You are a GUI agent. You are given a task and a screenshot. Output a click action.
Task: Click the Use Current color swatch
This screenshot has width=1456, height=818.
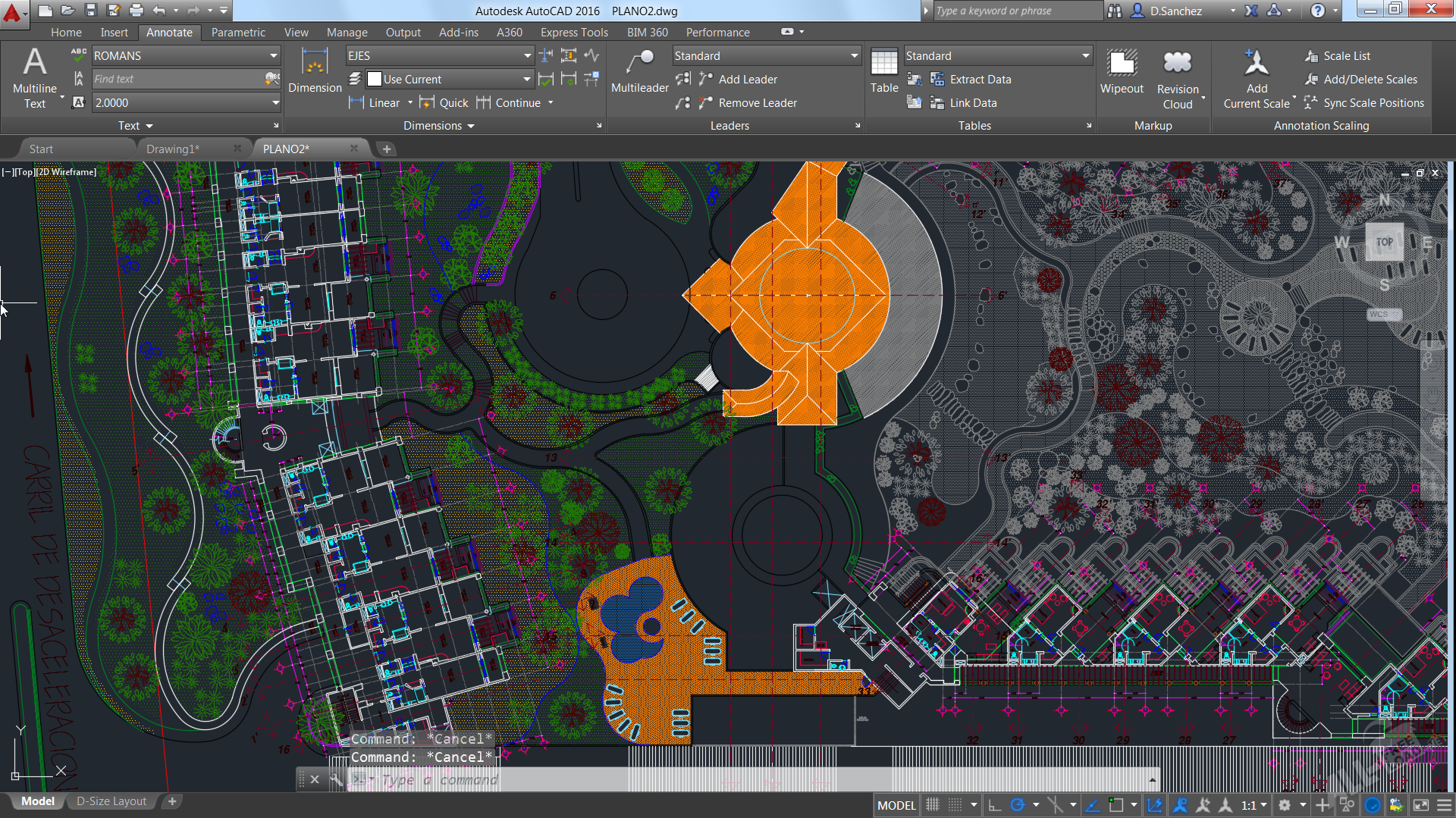tap(374, 78)
